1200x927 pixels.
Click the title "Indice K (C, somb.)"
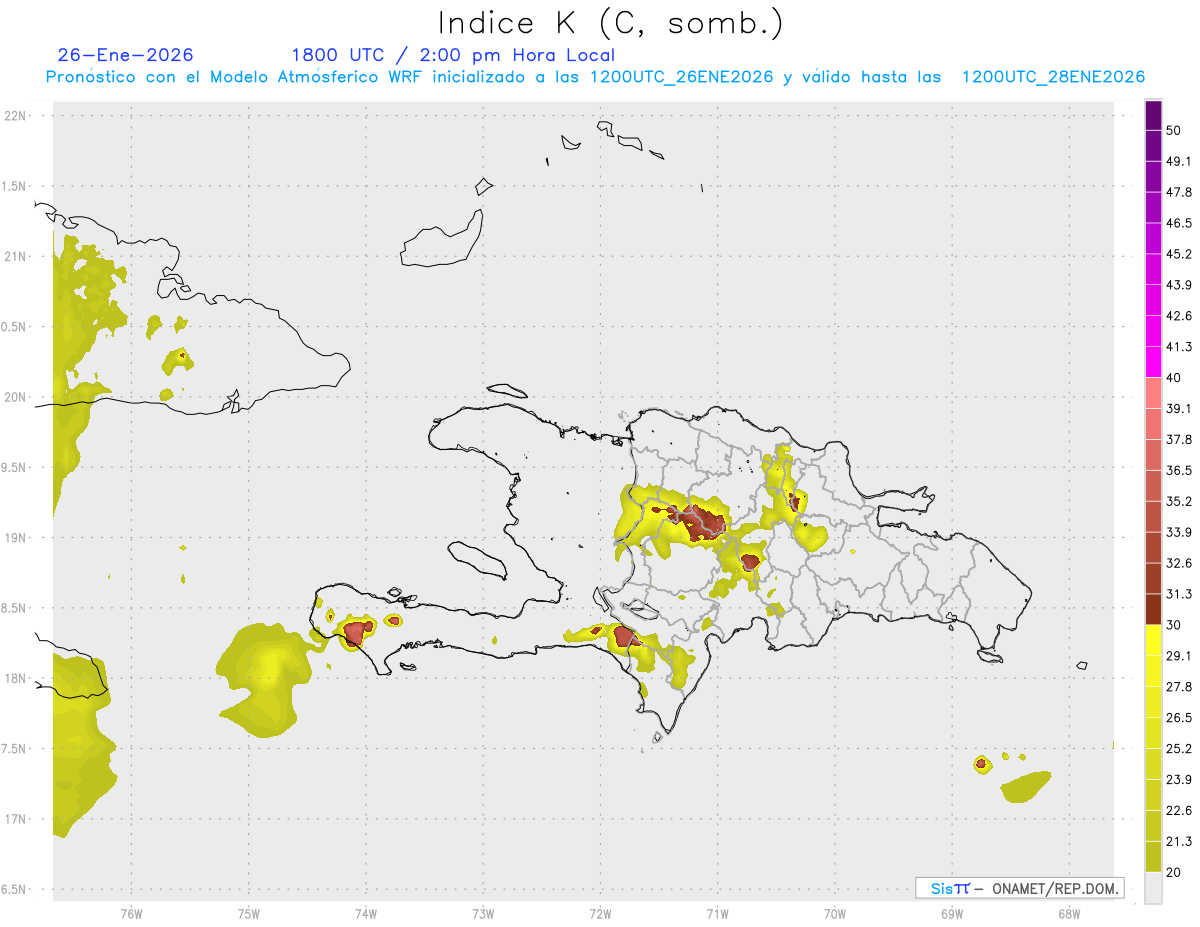tap(610, 23)
